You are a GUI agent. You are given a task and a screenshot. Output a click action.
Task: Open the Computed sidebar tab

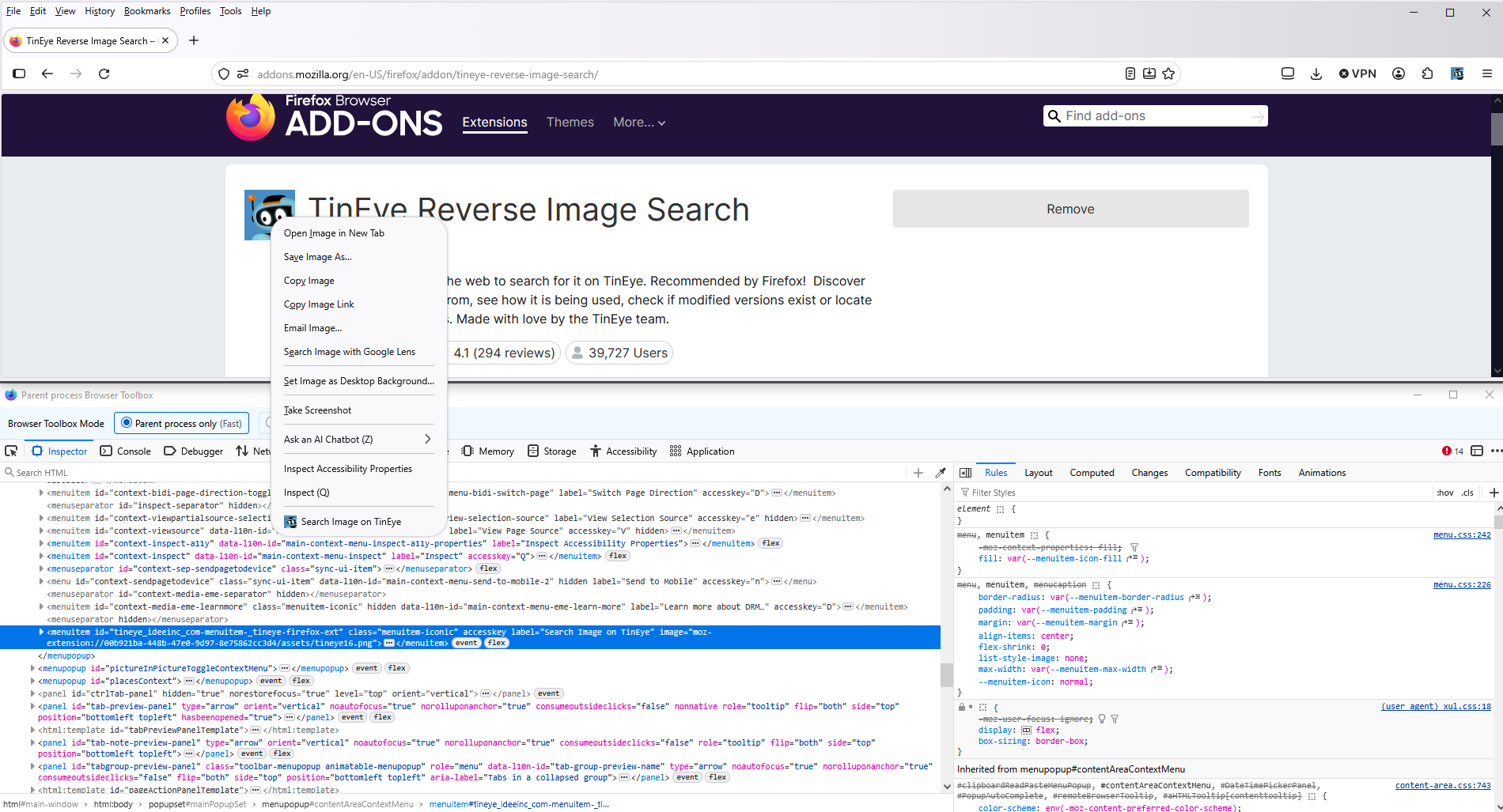click(x=1092, y=473)
